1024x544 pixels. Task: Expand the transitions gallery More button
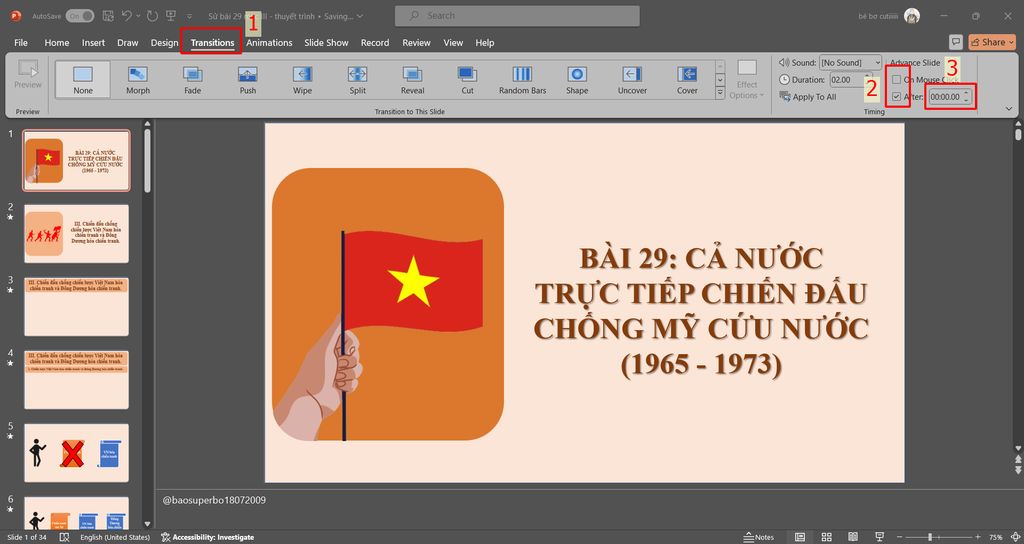click(720, 93)
